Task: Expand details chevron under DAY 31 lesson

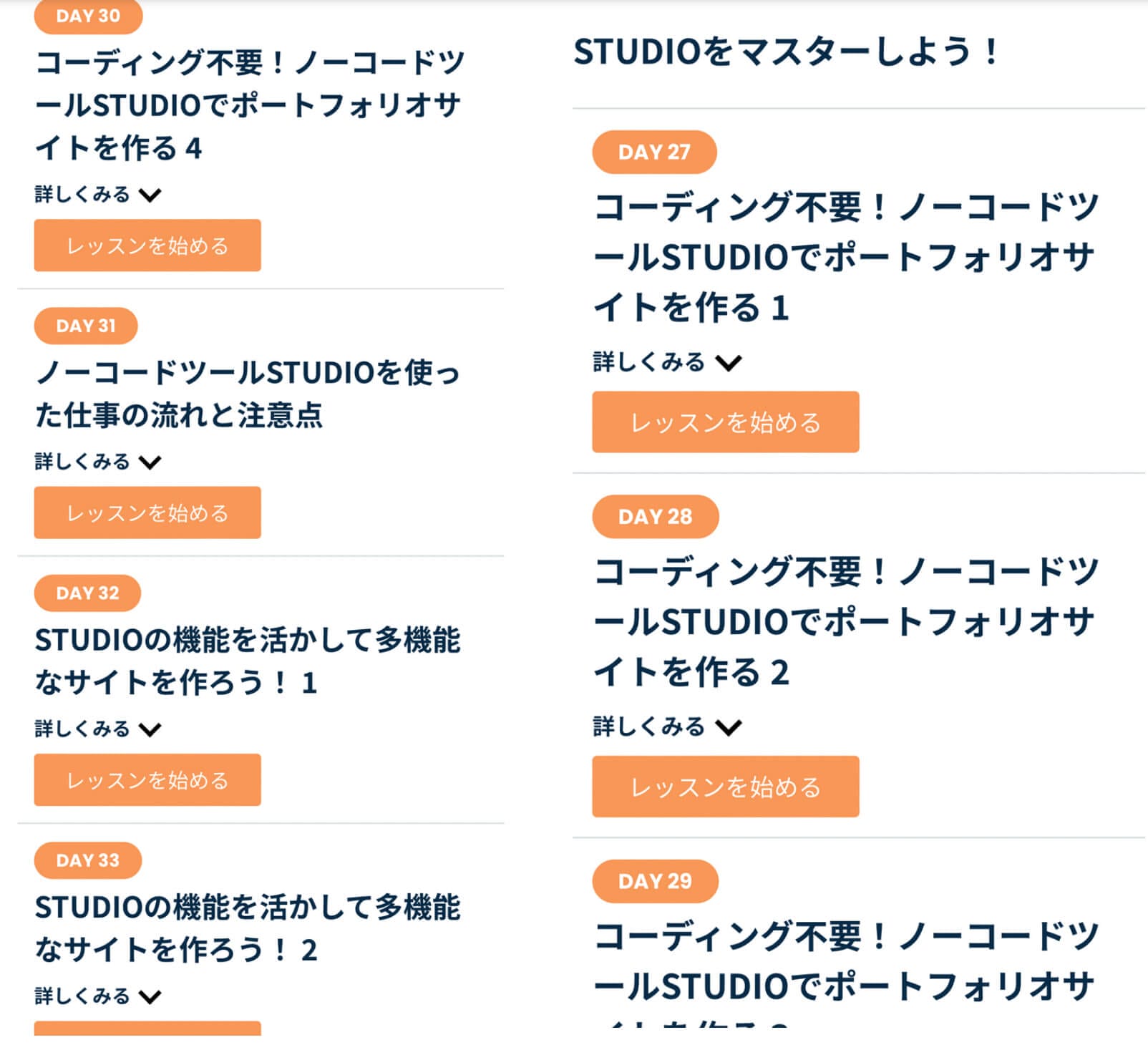Action: (x=150, y=462)
